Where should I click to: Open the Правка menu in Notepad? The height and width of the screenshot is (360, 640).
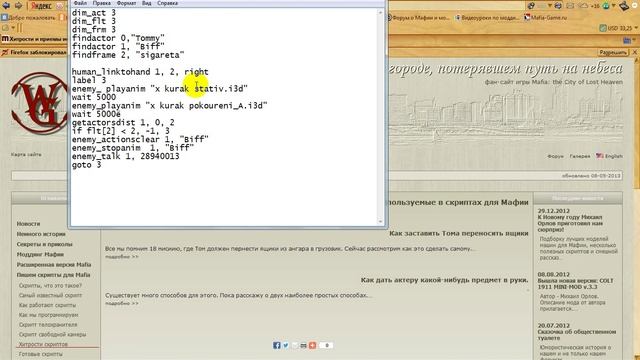click(102, 3)
